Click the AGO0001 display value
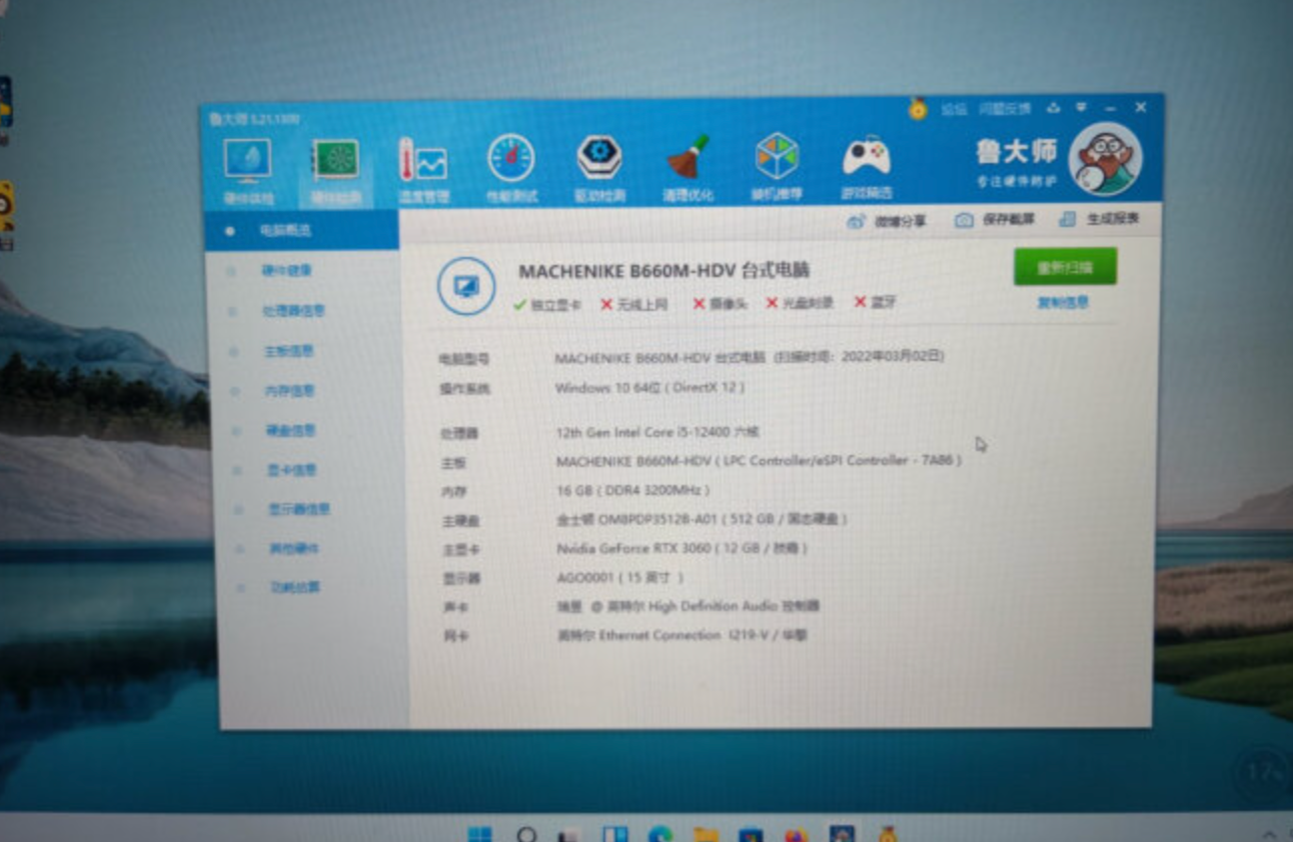Image resolution: width=1293 pixels, height=842 pixels. (x=621, y=577)
